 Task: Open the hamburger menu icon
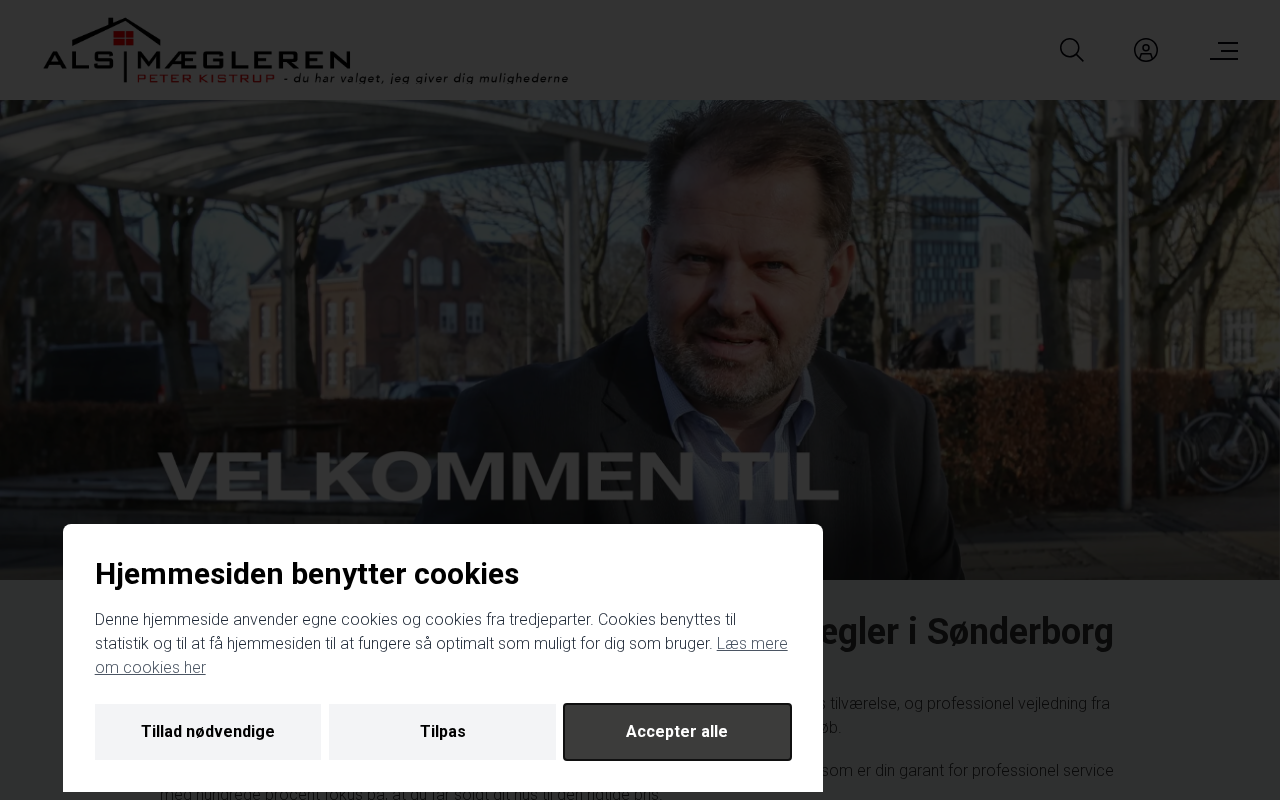click(x=1224, y=50)
